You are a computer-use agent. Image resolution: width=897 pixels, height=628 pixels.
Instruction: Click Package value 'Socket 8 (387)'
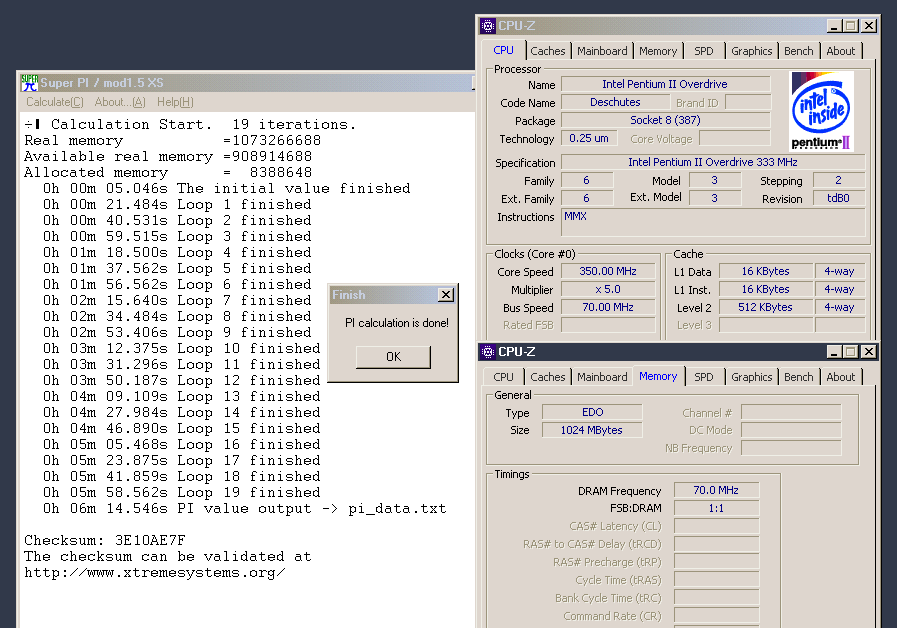tap(665, 120)
